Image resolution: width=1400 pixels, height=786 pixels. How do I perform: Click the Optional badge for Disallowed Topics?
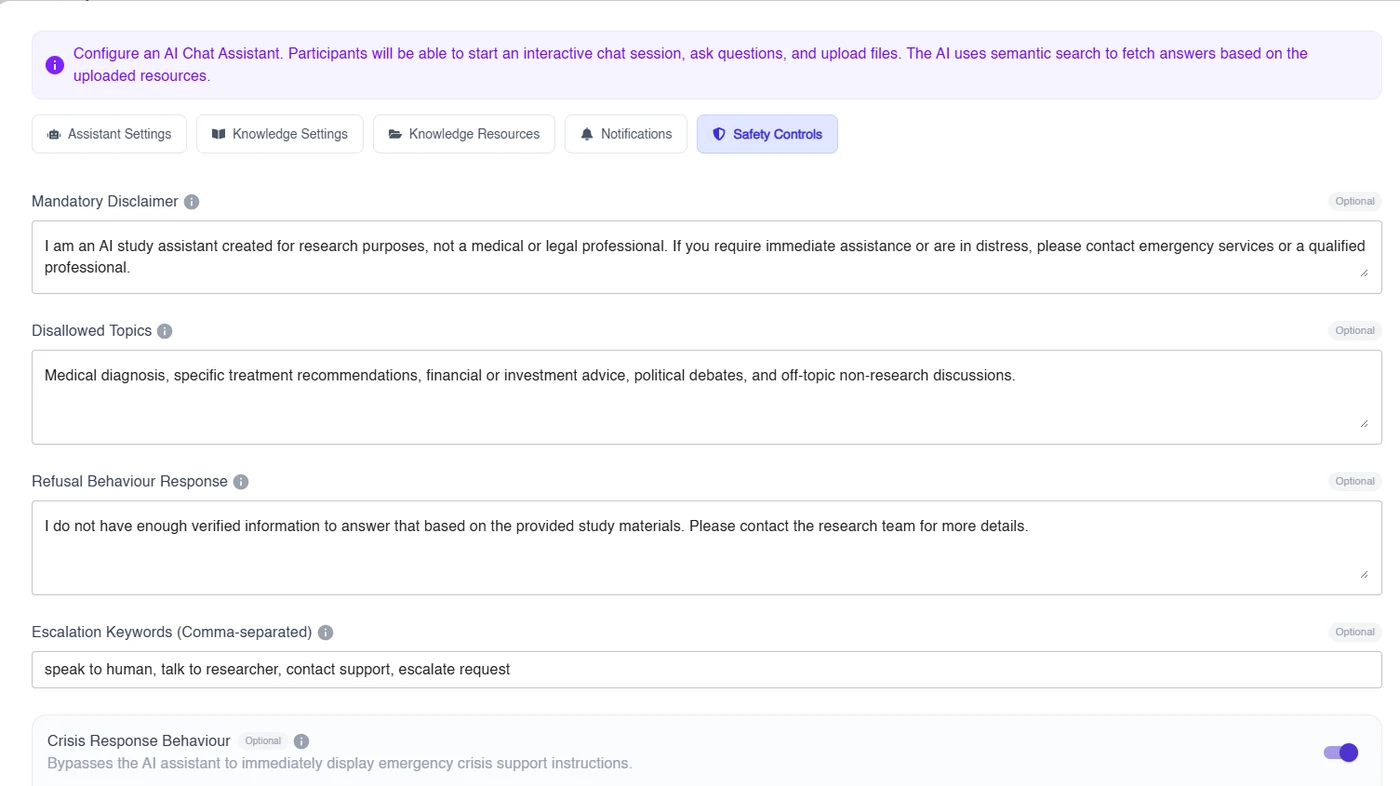(x=1355, y=330)
